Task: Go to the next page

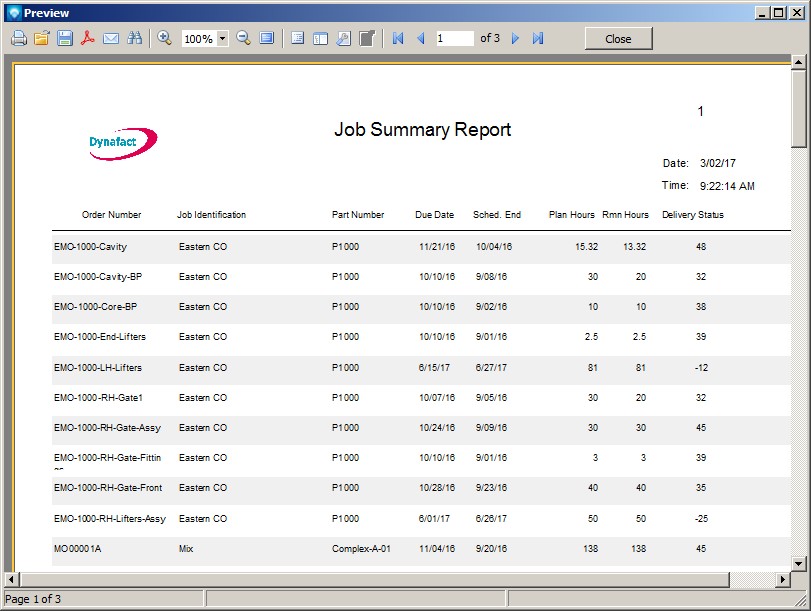Action: [516, 38]
